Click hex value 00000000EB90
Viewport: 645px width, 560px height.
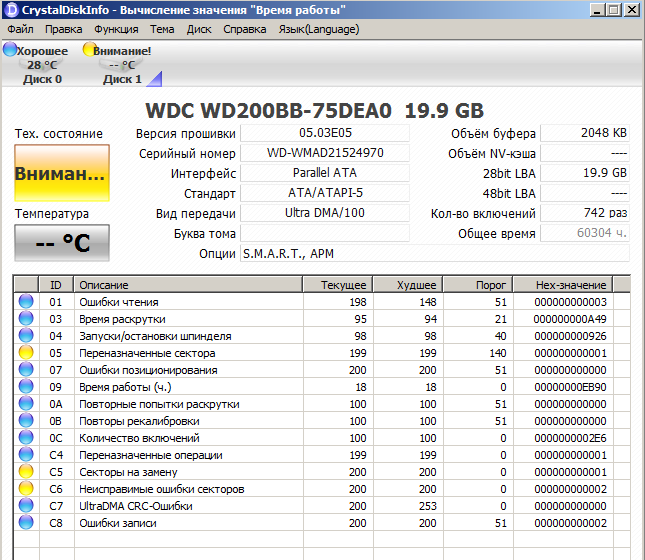tap(570, 387)
